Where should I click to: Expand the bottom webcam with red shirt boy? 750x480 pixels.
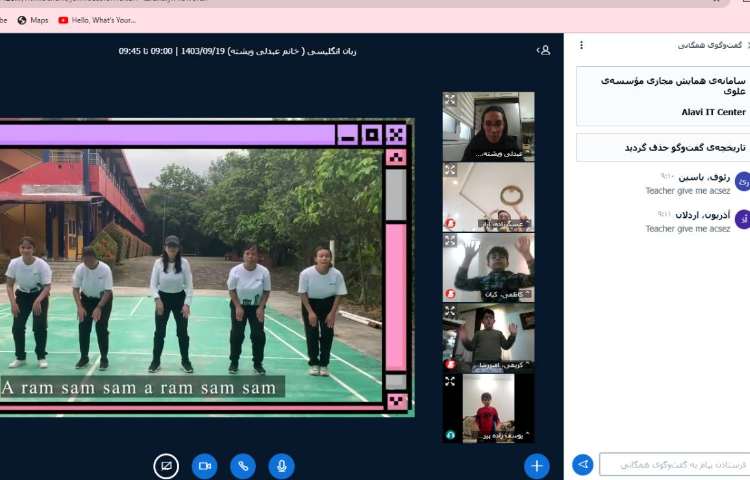click(451, 381)
